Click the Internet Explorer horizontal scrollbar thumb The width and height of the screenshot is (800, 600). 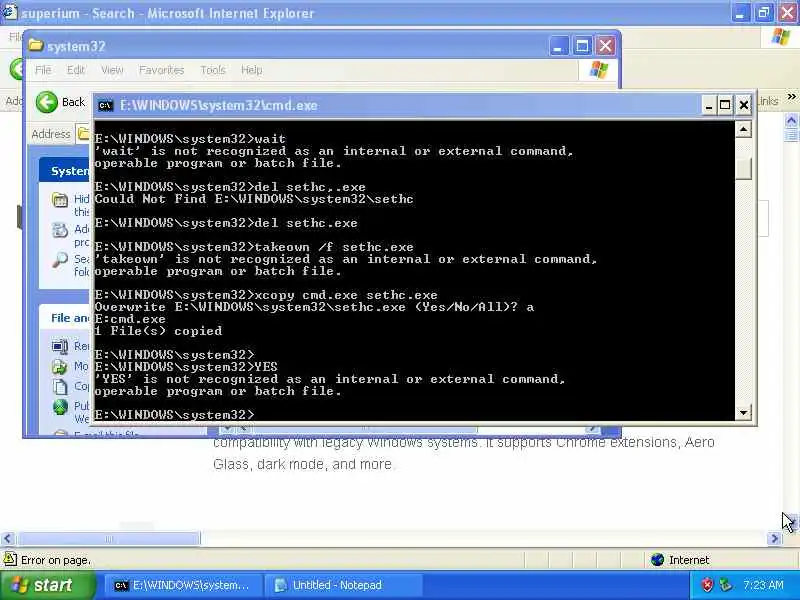point(109,538)
